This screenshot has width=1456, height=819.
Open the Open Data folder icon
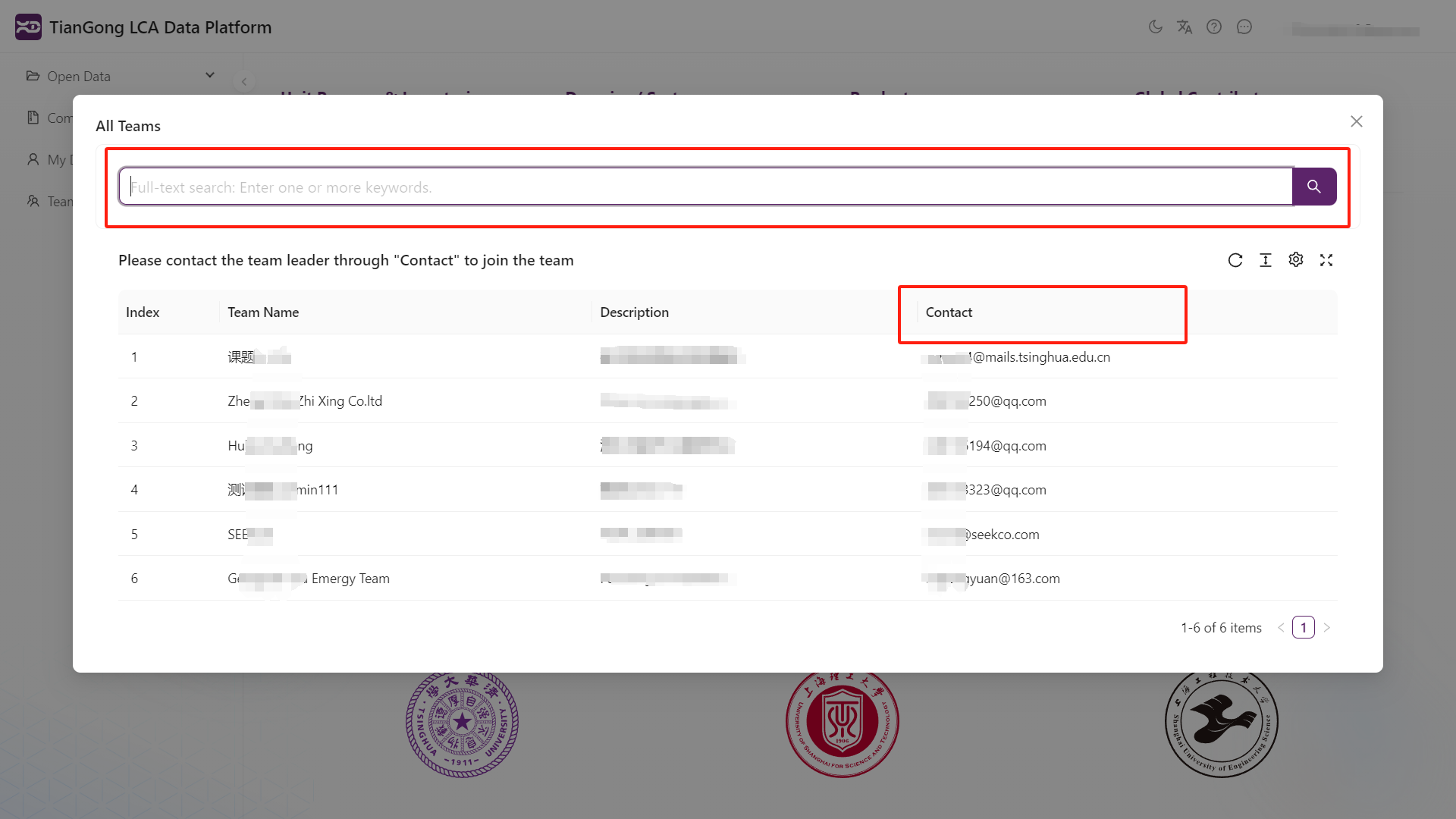[33, 76]
